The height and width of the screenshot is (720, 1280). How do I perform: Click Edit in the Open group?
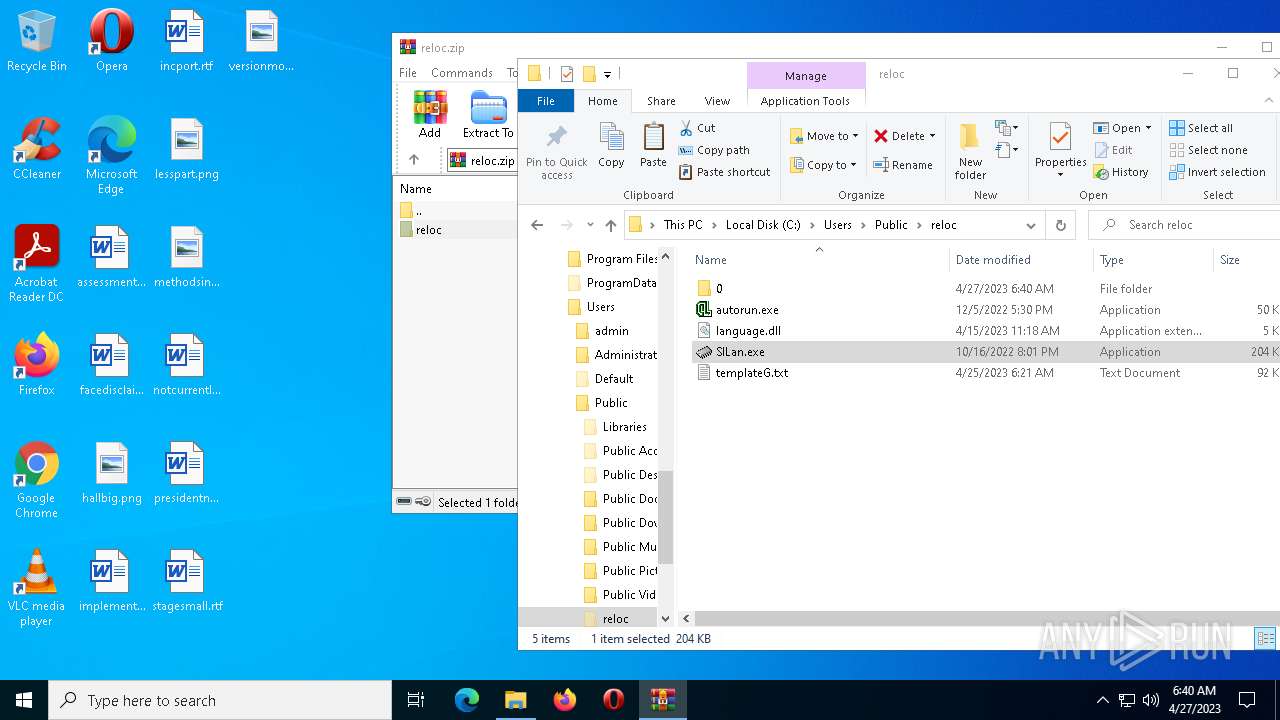pos(1113,150)
